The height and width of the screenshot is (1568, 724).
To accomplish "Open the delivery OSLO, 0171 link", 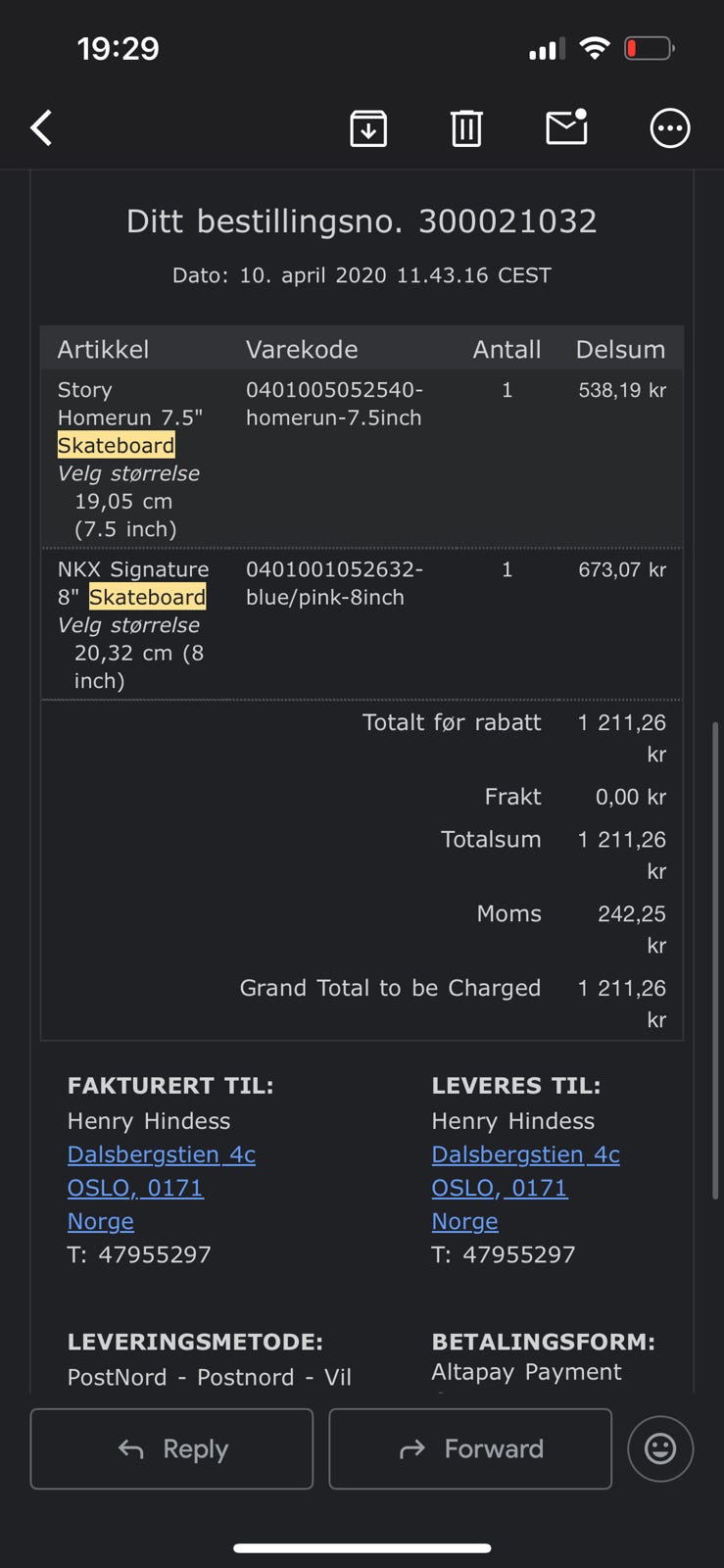I will (500, 1188).
